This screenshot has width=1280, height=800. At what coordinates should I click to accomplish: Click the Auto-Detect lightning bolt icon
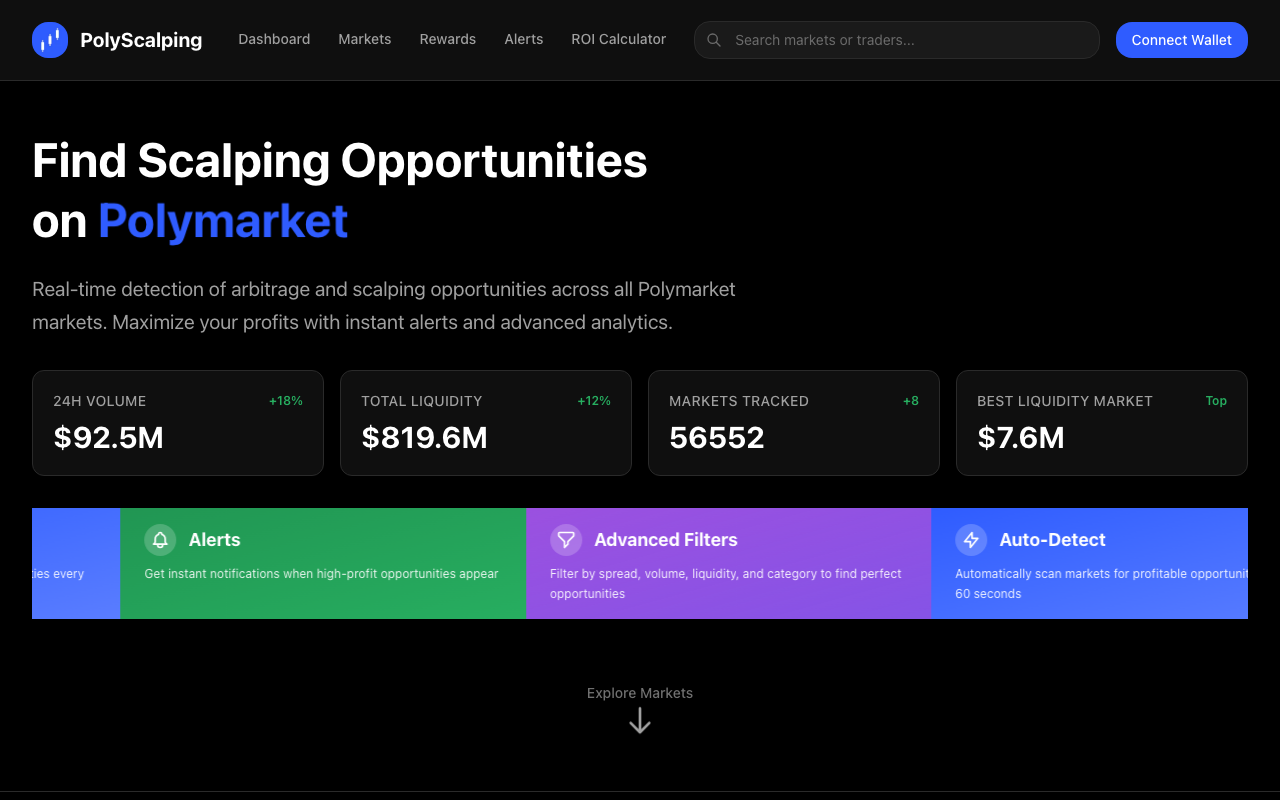971,540
